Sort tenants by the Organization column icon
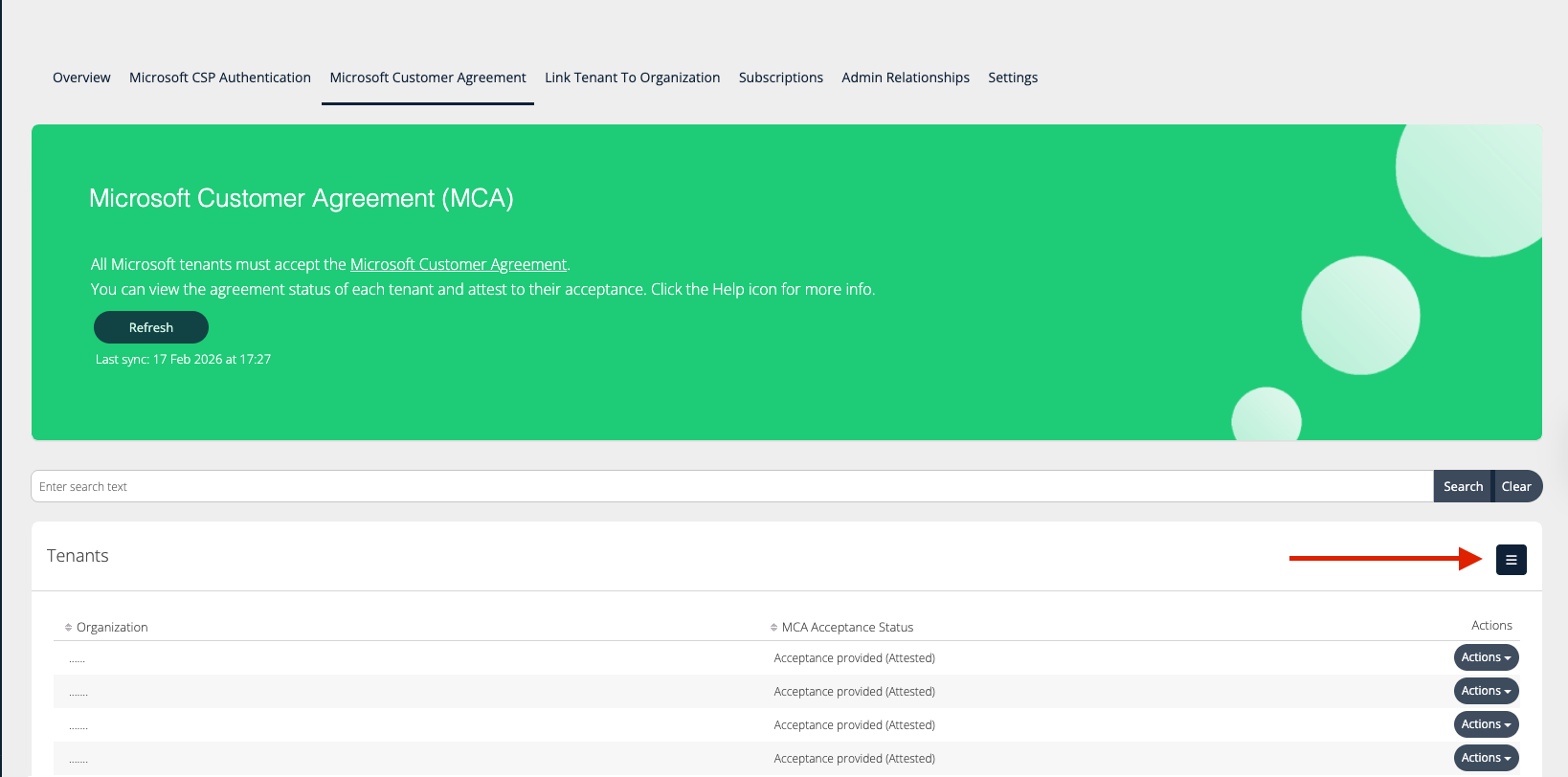Screen dimensions: 1568x777 68,628
